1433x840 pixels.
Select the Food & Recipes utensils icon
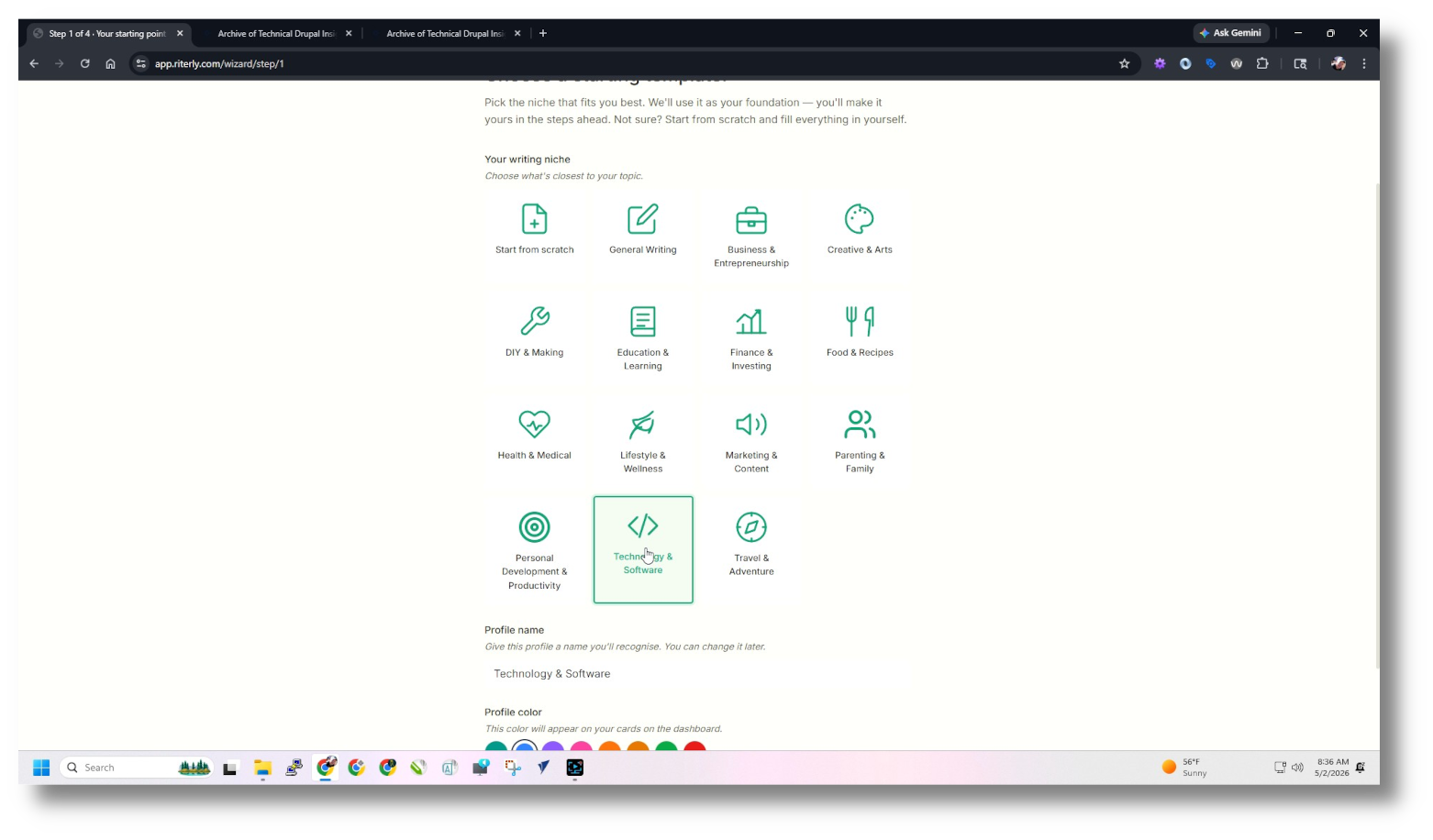[x=860, y=322]
